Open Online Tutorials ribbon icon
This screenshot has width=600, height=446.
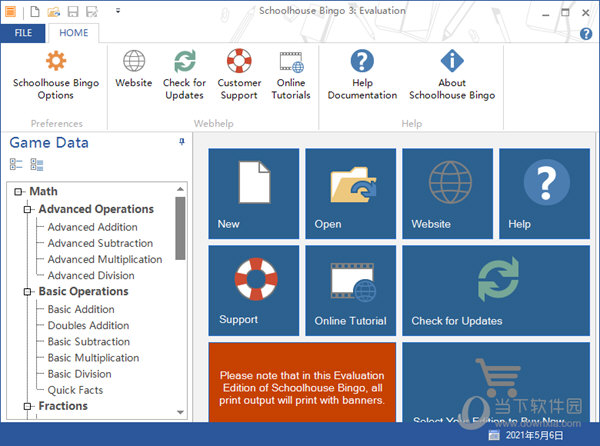point(291,62)
